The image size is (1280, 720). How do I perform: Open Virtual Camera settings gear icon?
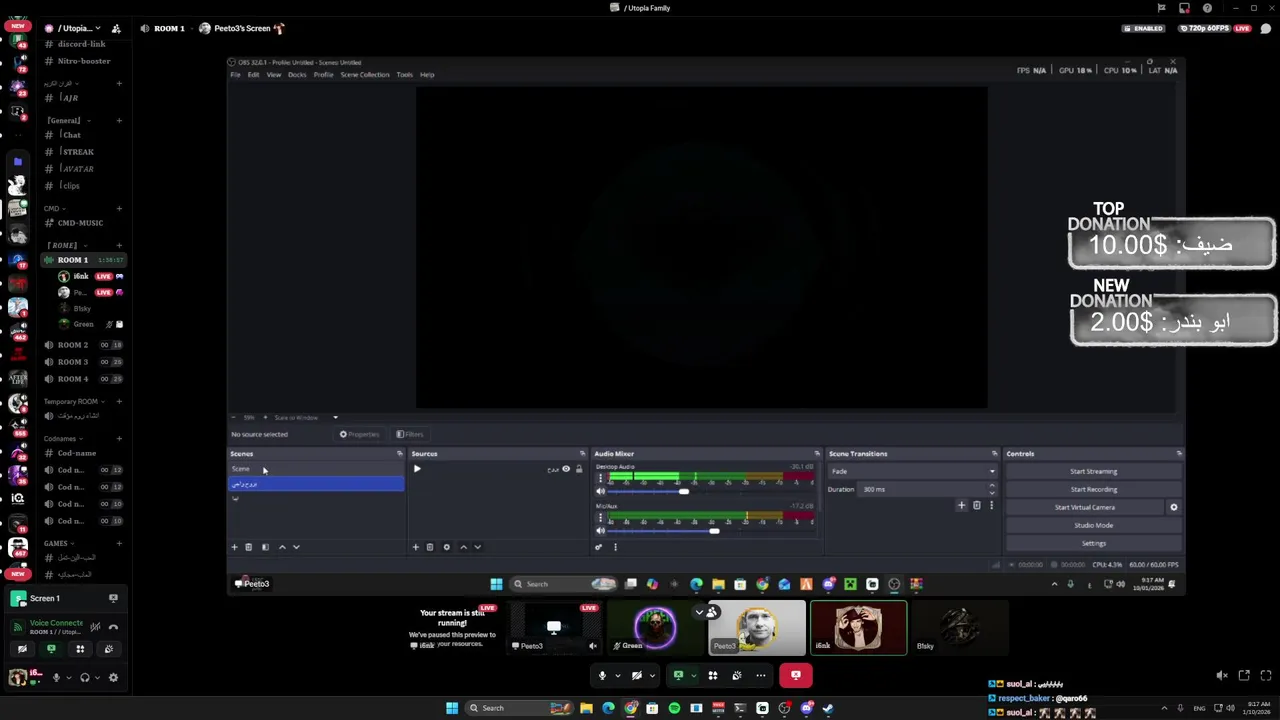tap(1174, 507)
